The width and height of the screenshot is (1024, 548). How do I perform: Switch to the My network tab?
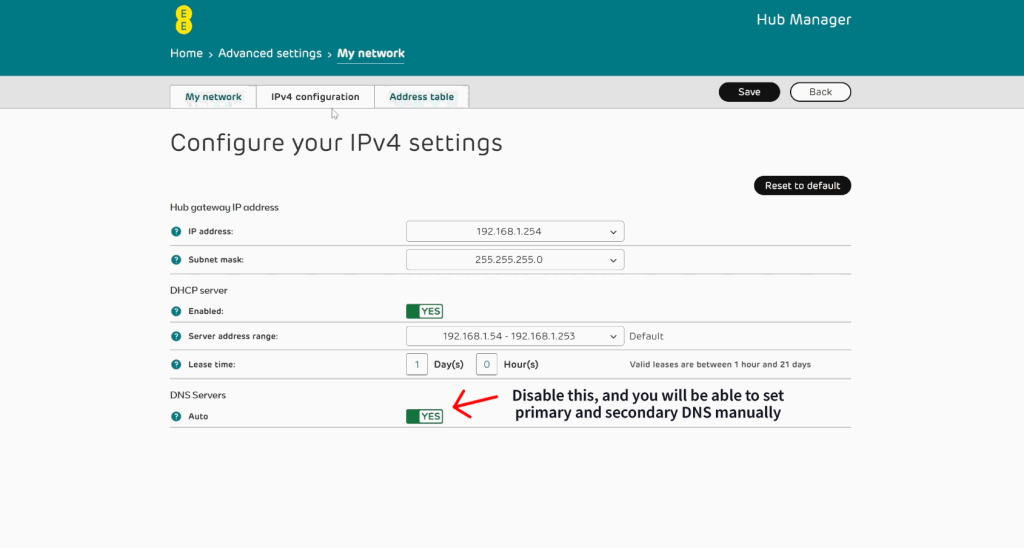pos(213,97)
